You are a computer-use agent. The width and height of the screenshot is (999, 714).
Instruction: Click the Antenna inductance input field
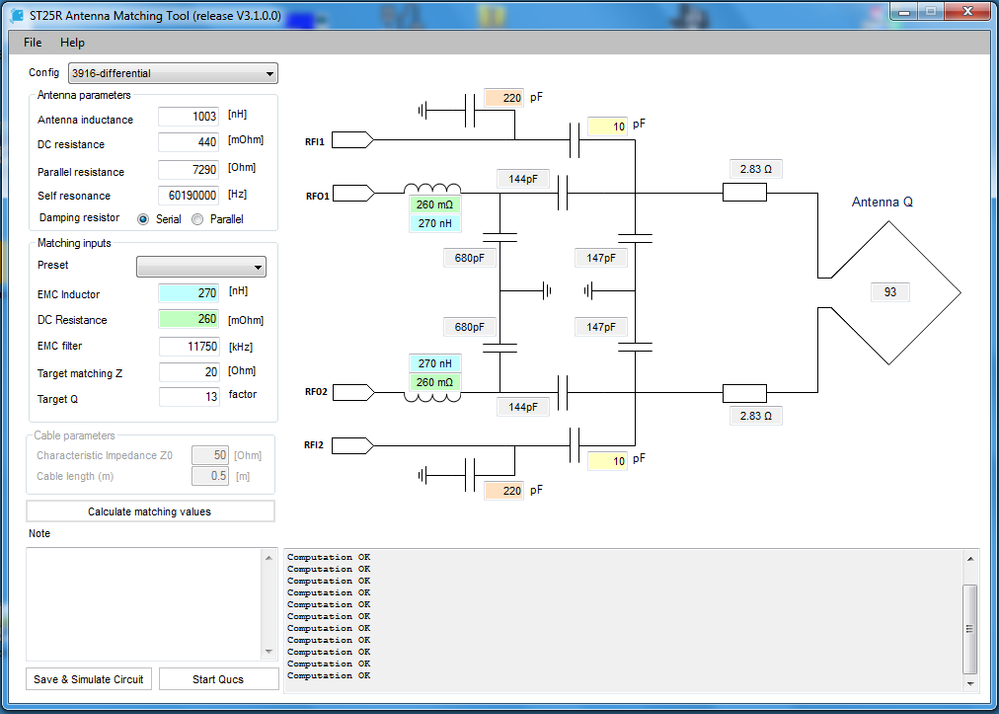[x=189, y=117]
